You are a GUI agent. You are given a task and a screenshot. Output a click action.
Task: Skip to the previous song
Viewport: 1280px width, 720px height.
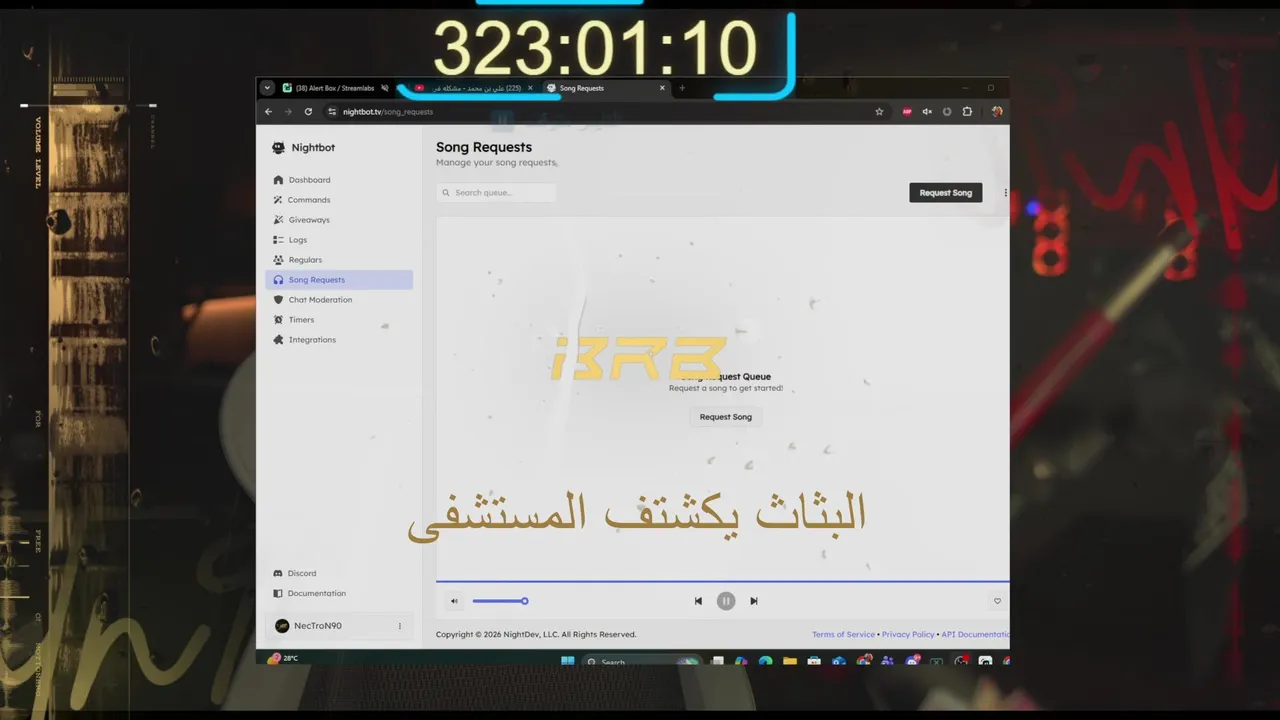coord(698,601)
